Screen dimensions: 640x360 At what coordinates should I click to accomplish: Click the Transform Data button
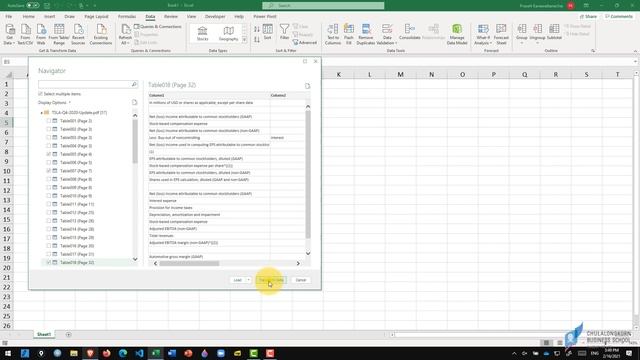click(271, 280)
